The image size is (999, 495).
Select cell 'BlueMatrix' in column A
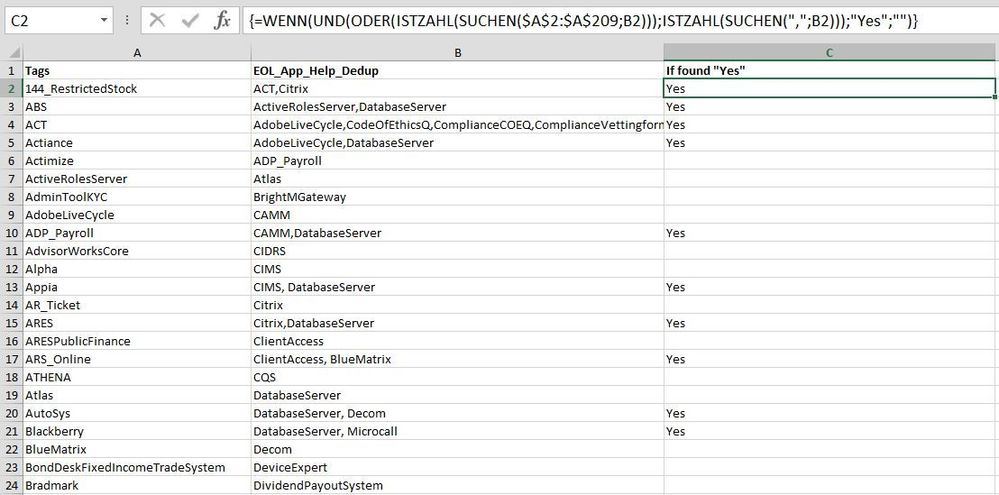tap(137, 450)
